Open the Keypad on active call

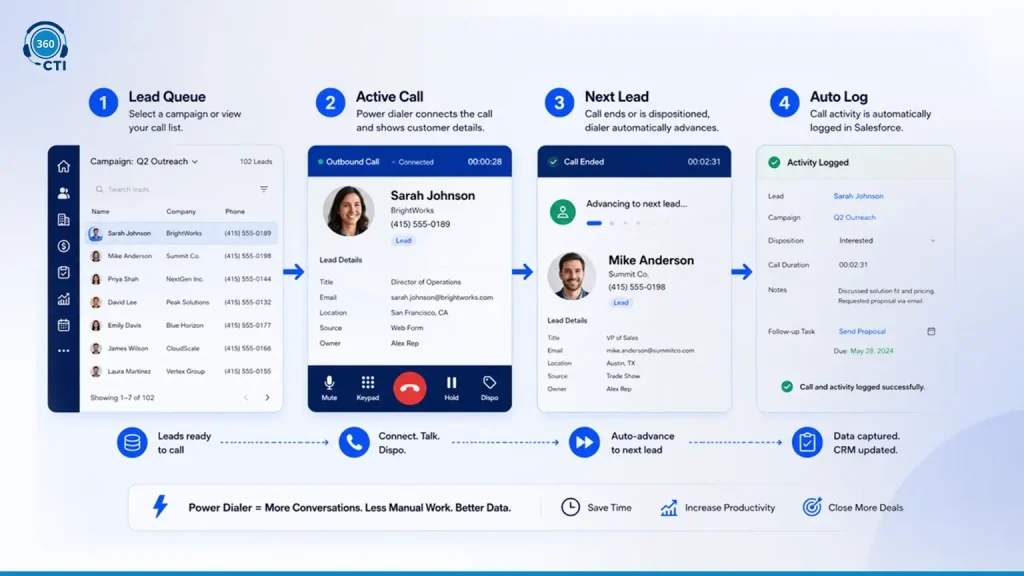tap(368, 388)
